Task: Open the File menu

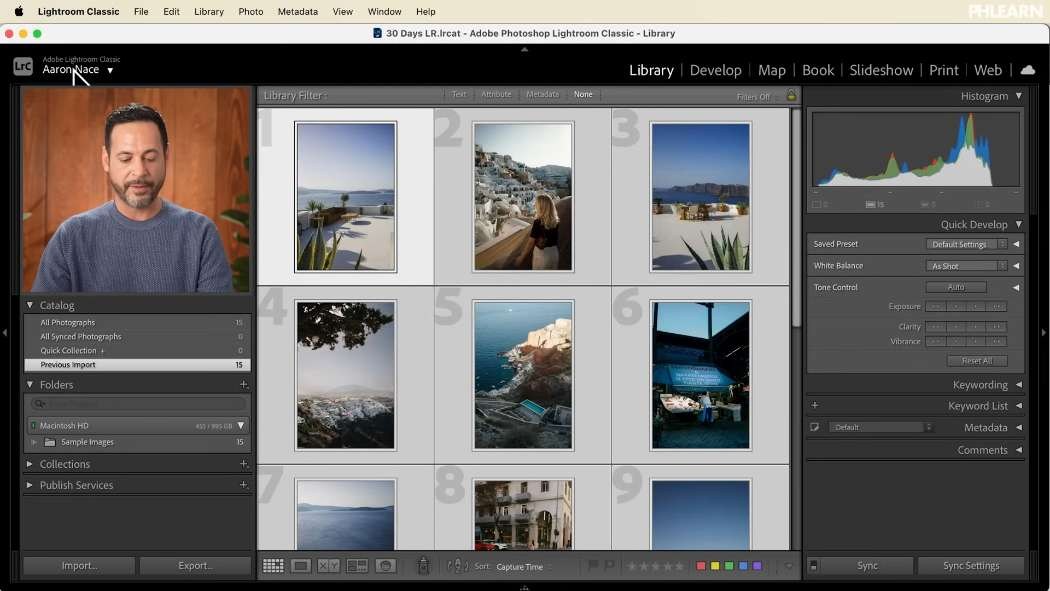Action: (x=141, y=11)
